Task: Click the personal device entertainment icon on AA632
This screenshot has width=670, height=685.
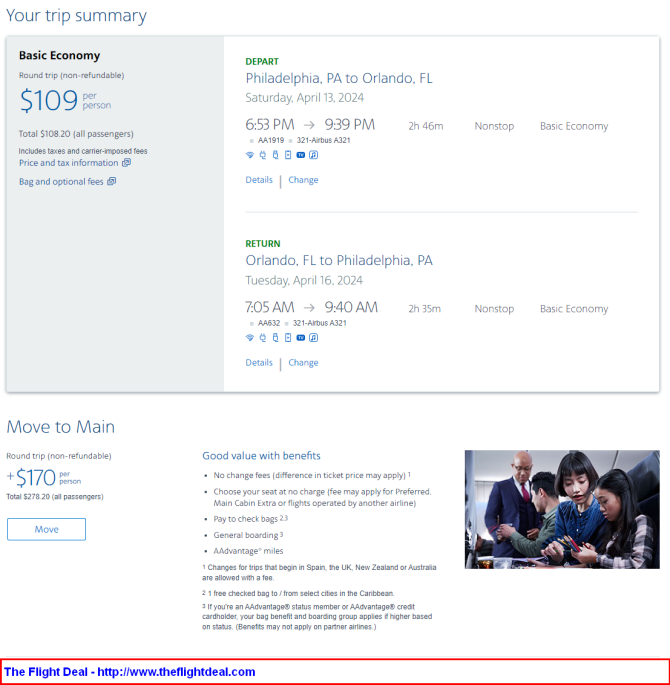Action: [x=288, y=338]
